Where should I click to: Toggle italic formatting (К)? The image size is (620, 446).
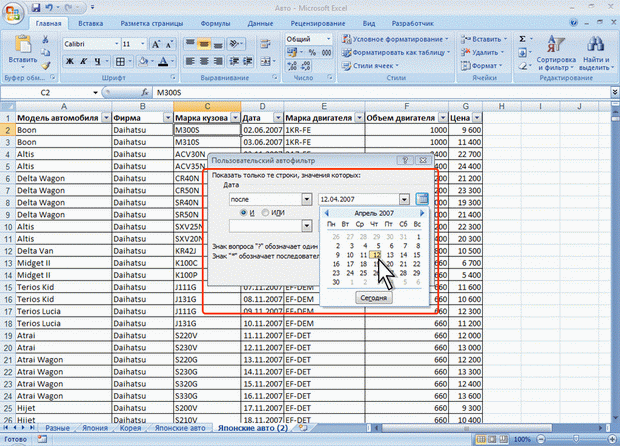(83, 61)
